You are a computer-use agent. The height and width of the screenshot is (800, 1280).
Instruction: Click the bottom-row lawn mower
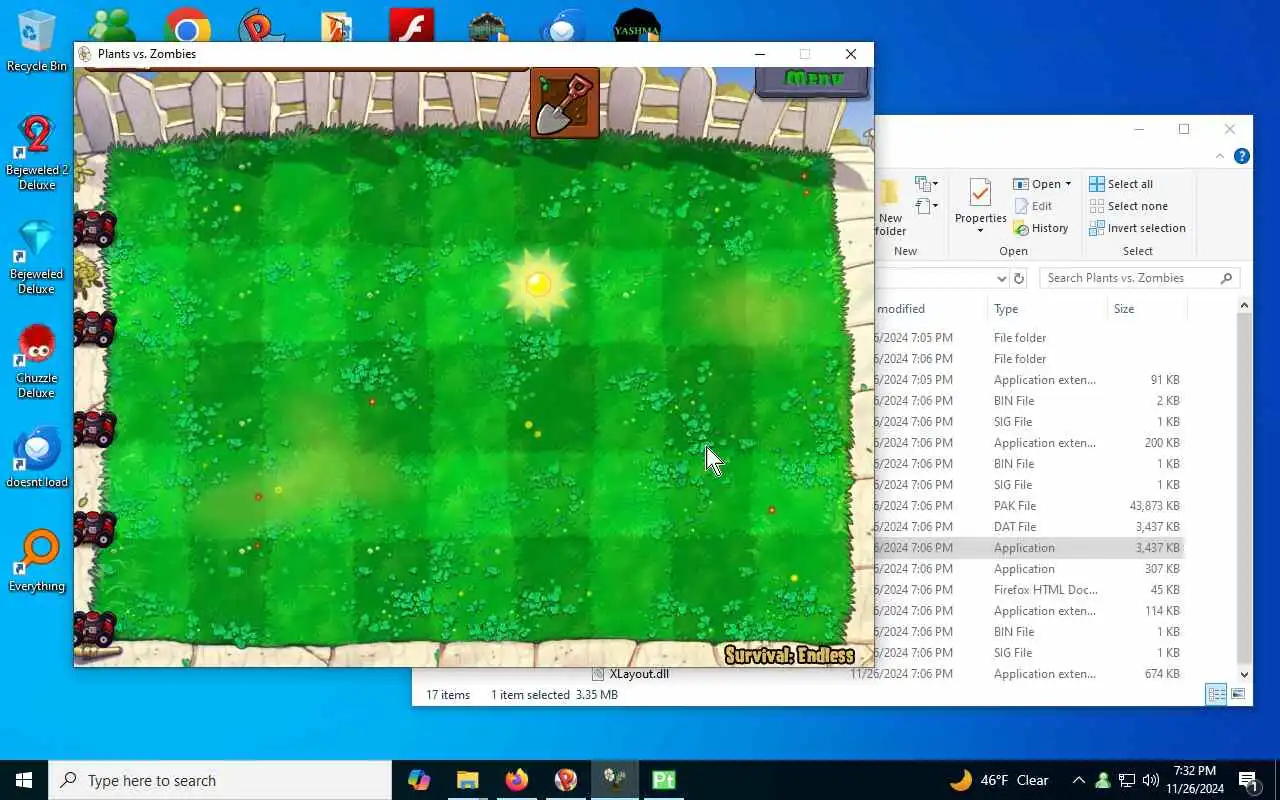(96, 628)
